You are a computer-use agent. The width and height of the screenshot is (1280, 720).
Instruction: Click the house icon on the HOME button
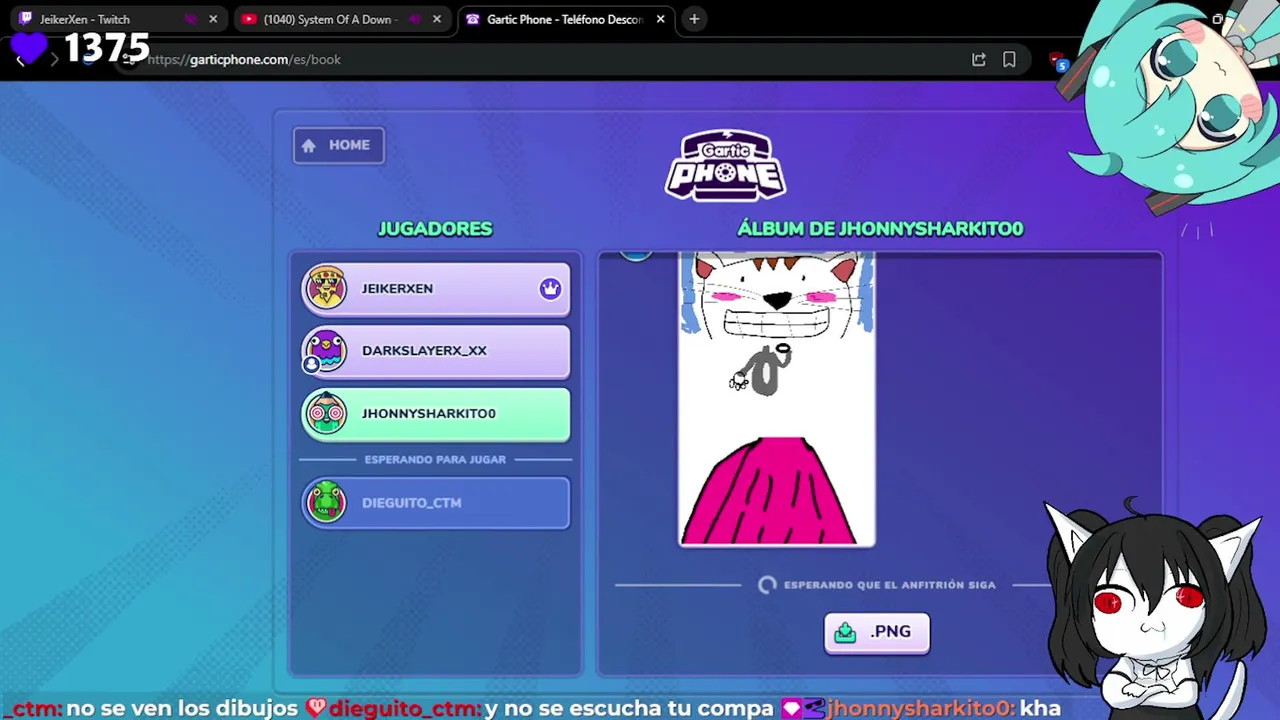pyautogui.click(x=309, y=146)
